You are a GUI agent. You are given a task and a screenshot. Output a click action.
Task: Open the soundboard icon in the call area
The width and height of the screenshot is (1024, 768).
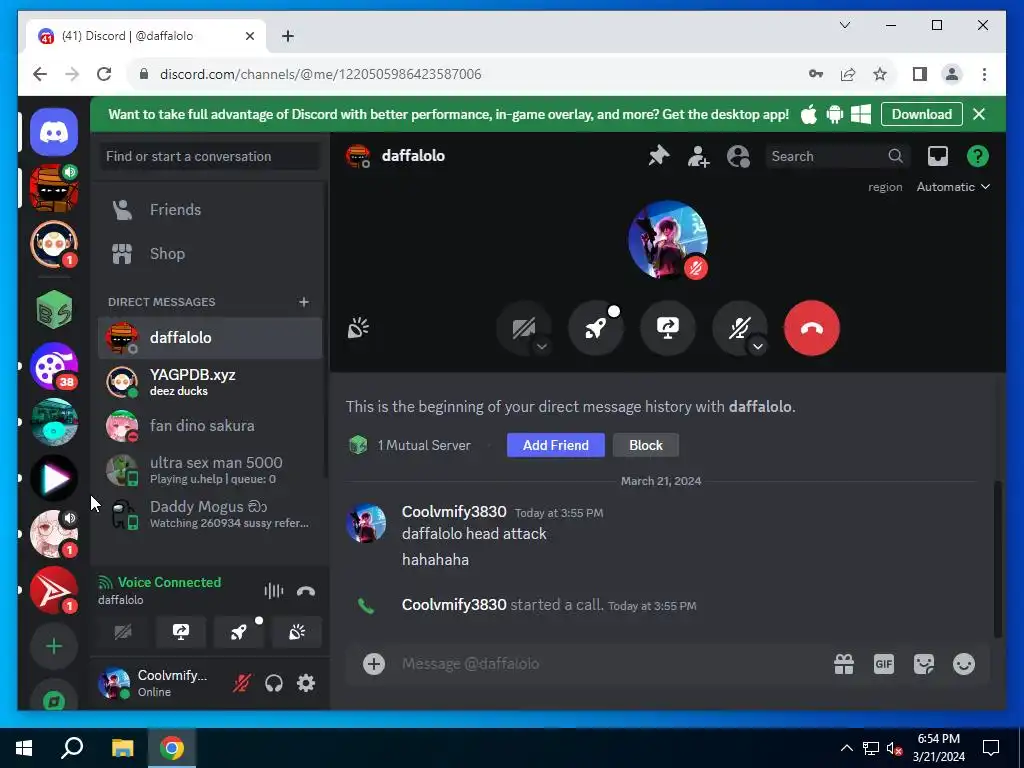[358, 328]
